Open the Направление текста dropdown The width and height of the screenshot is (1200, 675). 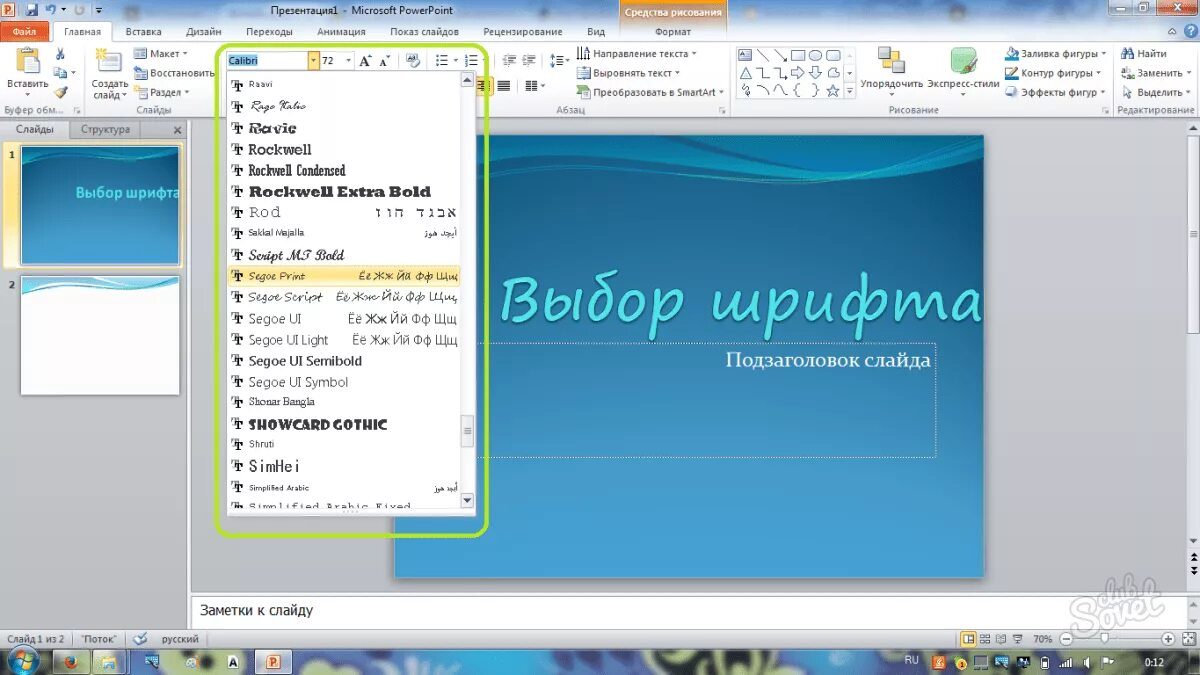(x=636, y=54)
